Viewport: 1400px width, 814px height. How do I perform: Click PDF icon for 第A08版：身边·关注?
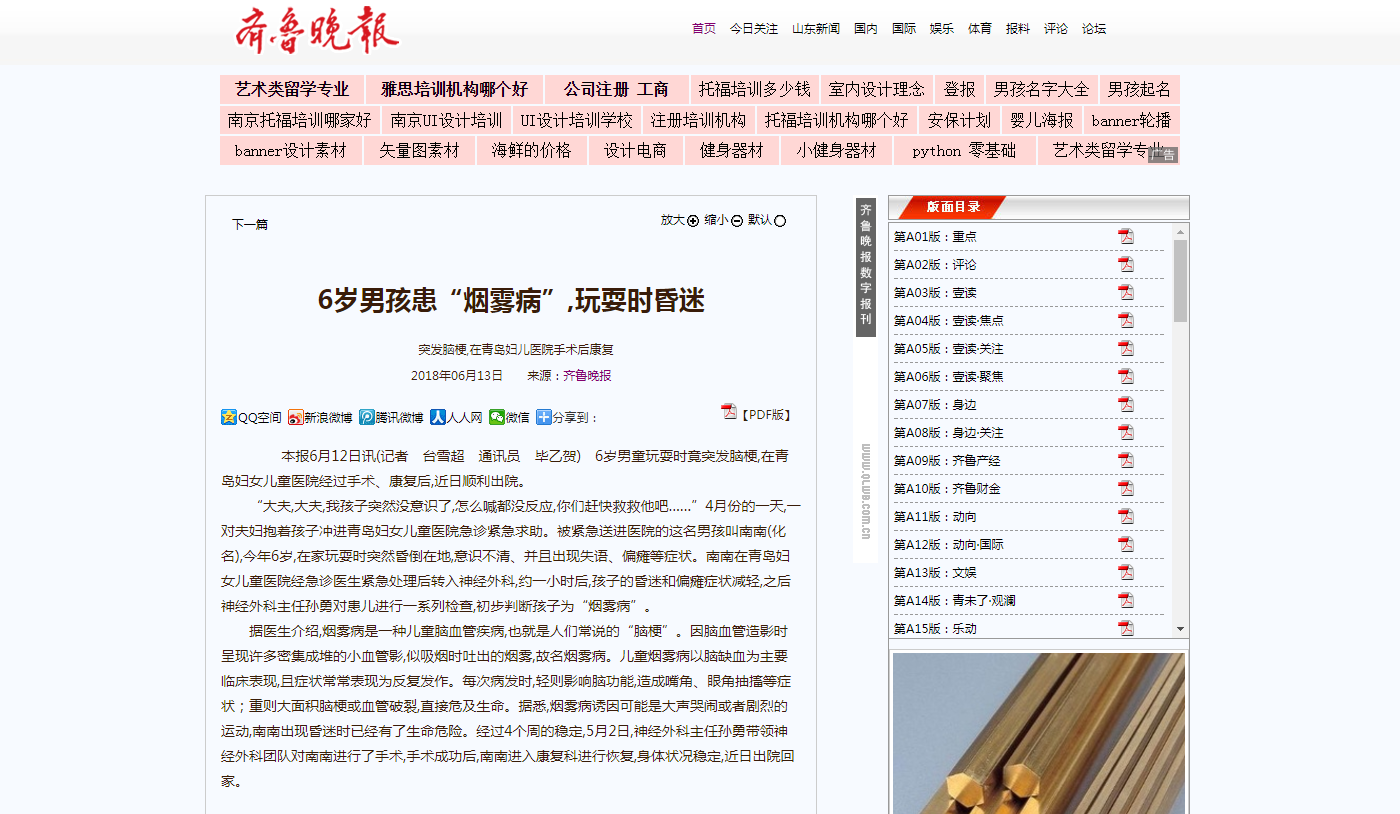(x=1126, y=433)
